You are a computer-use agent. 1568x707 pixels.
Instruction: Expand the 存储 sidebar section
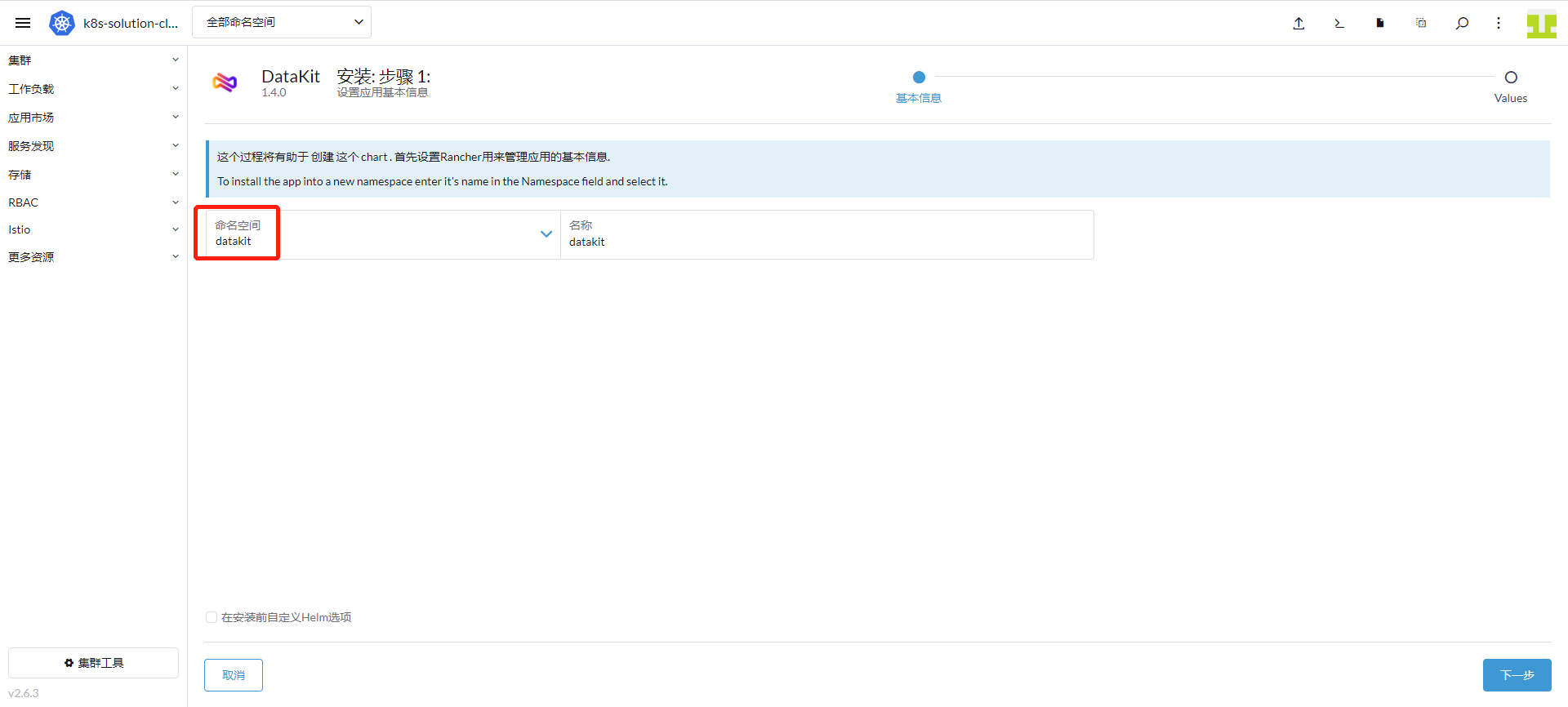point(93,175)
